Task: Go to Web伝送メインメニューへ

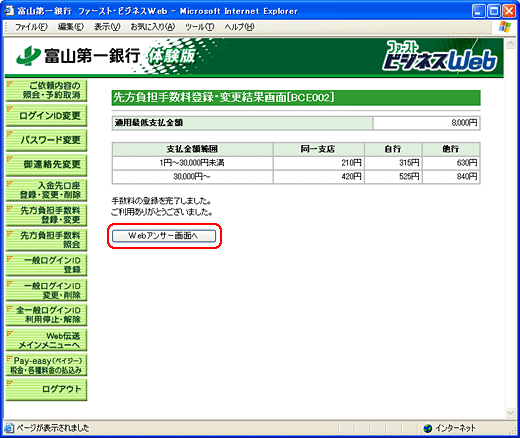Action: (46, 340)
